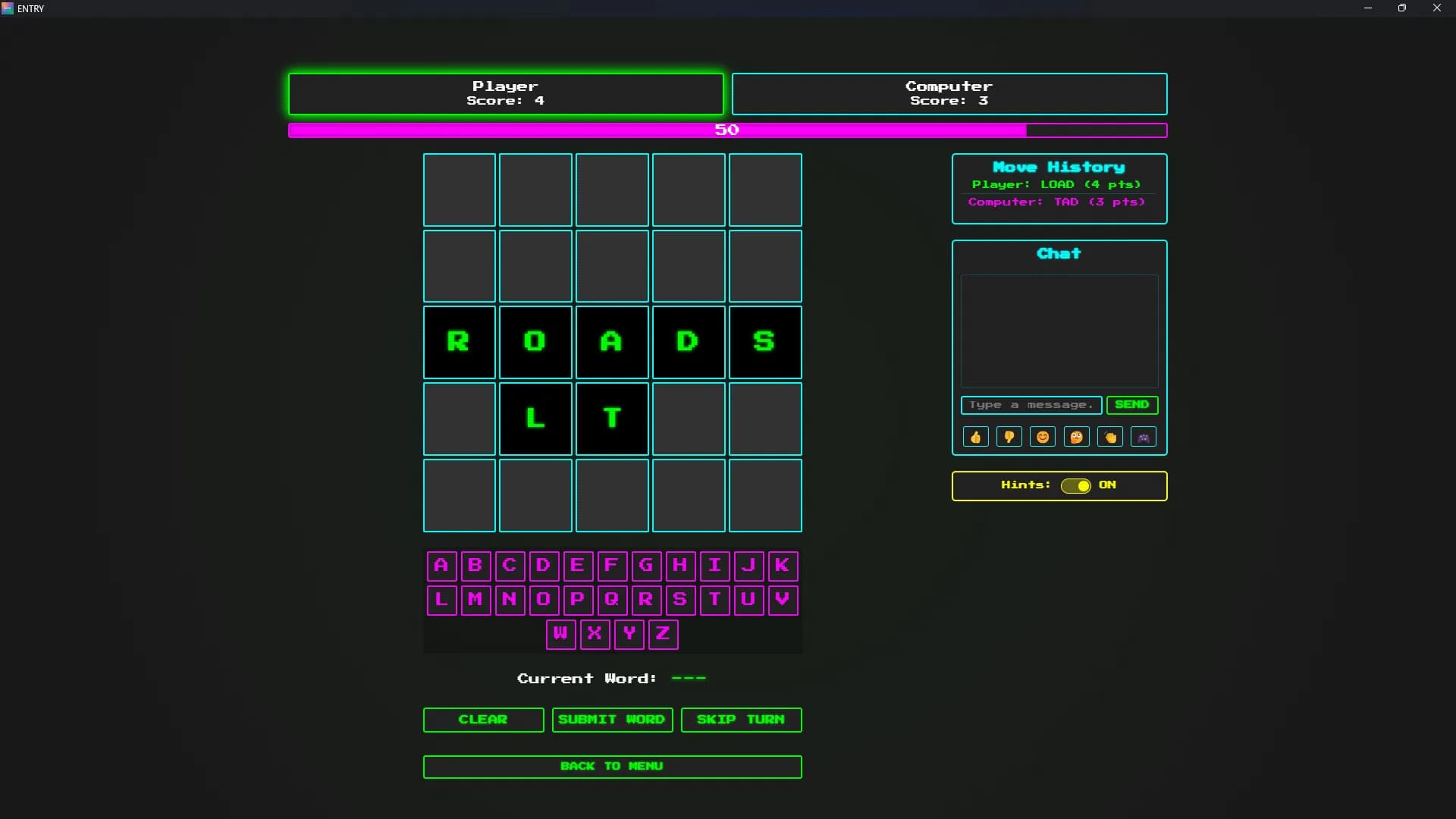This screenshot has height=819, width=1456.
Task: Click the Chat panel heading
Action: click(1059, 253)
